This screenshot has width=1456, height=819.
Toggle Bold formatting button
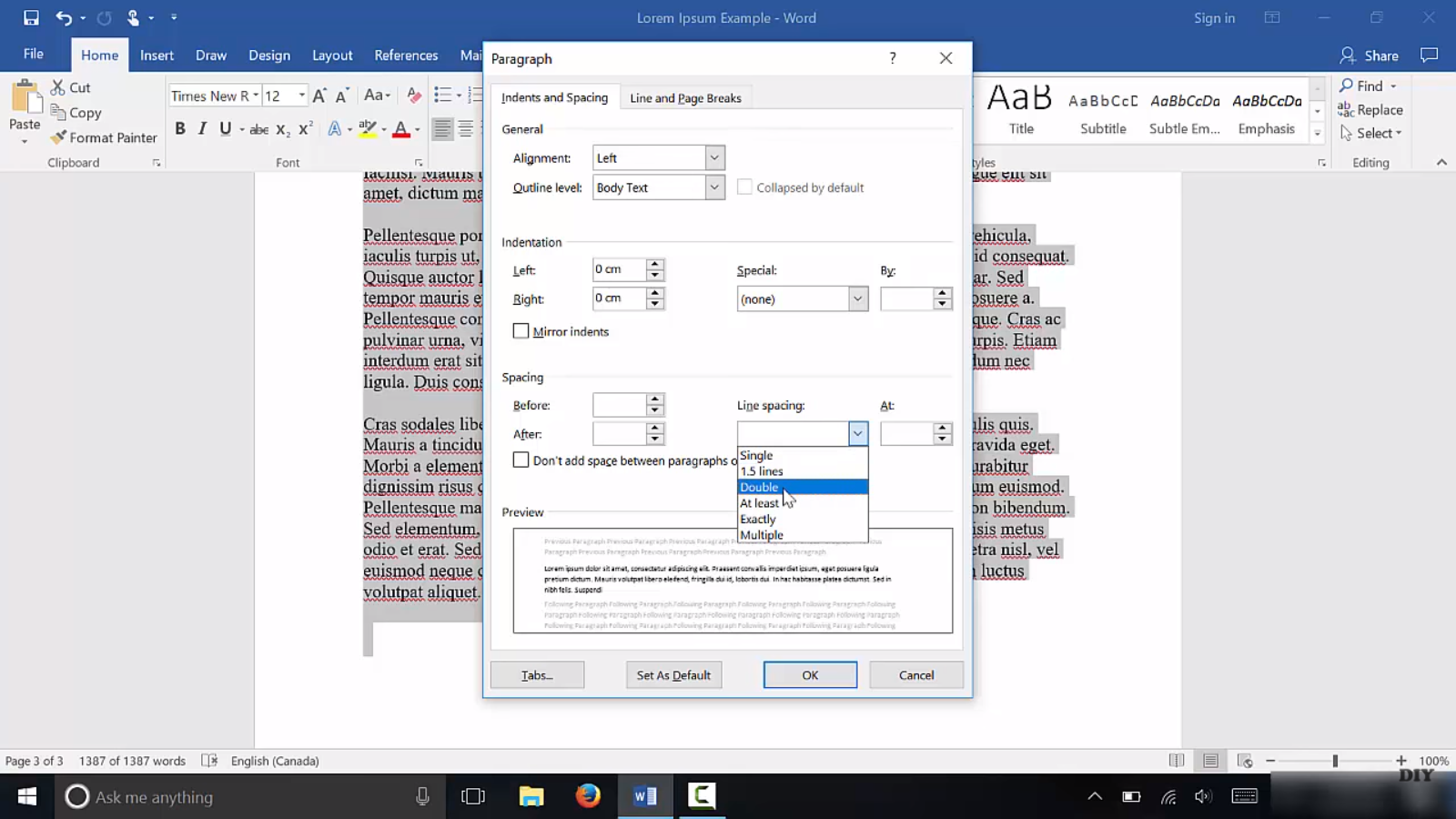180,129
